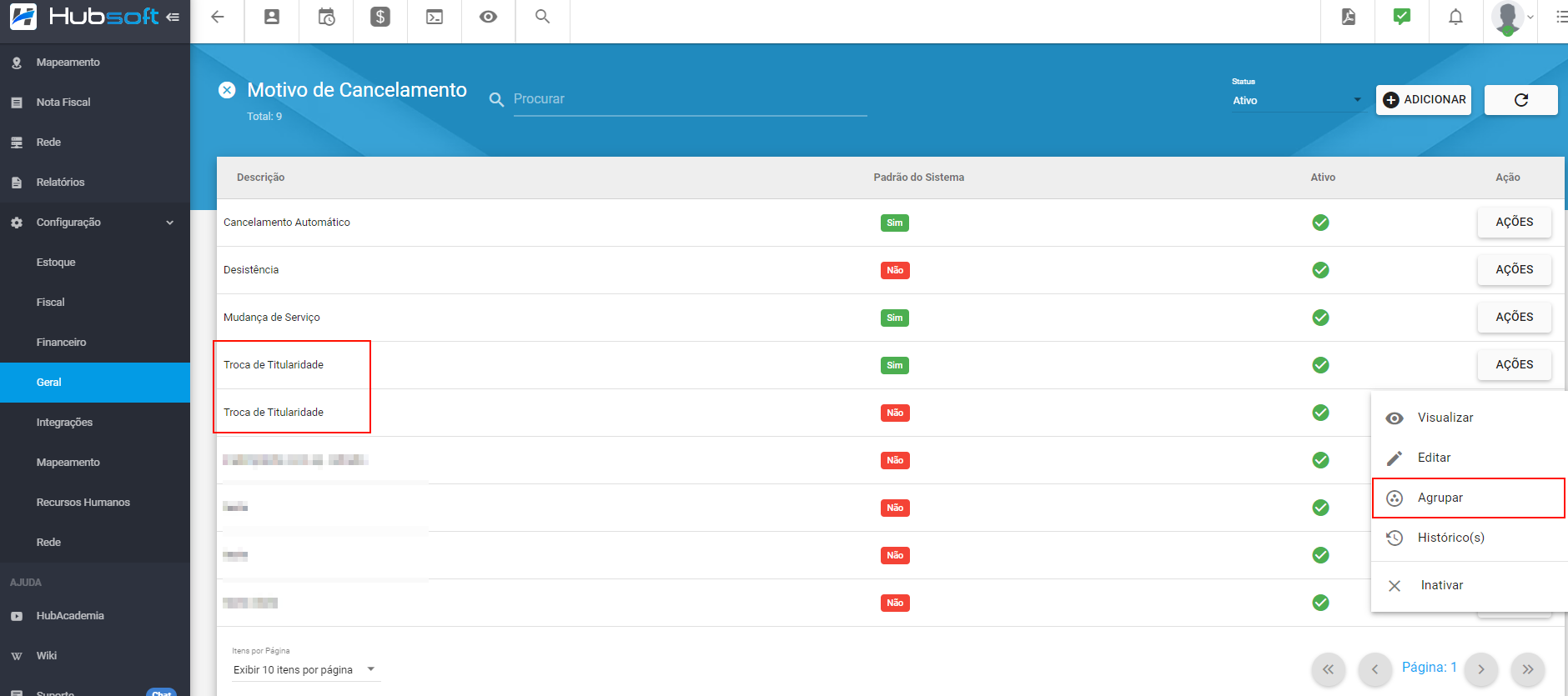Select Visualizar from the actions menu
1568x696 pixels.
[x=1470, y=418]
